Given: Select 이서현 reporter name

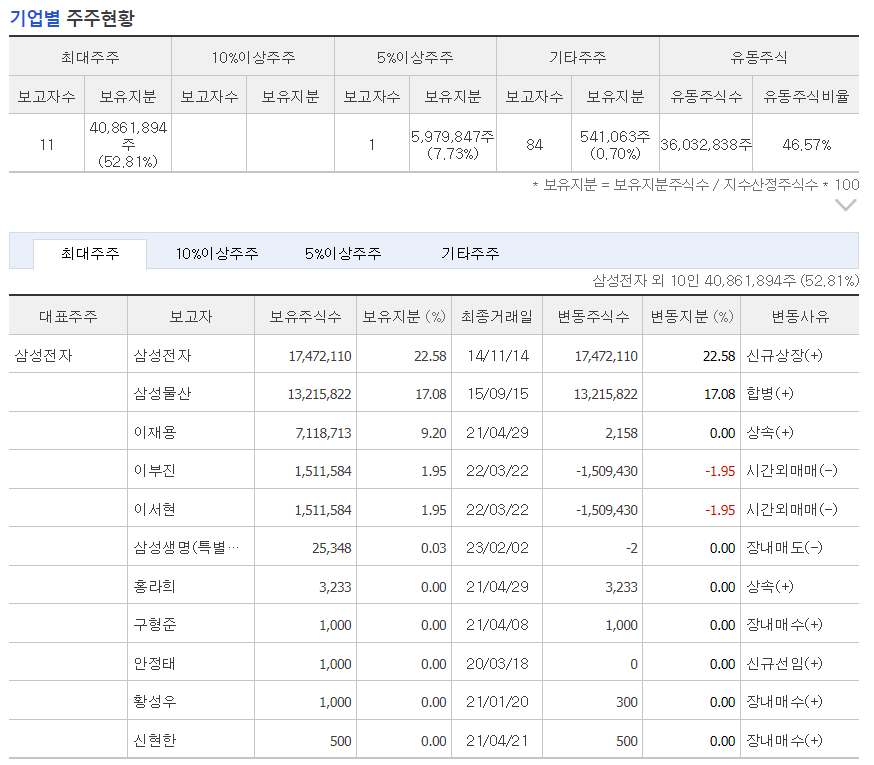Looking at the screenshot, I should click(x=155, y=510).
